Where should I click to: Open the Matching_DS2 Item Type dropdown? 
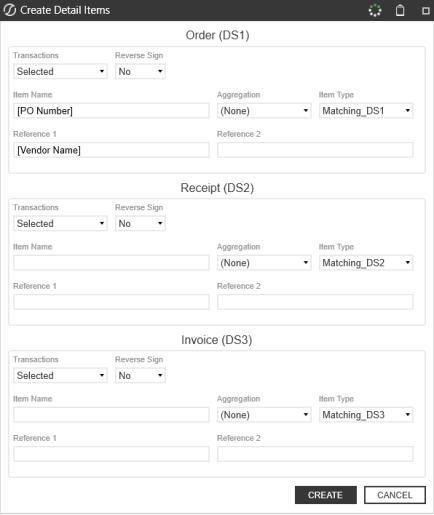tap(366, 263)
